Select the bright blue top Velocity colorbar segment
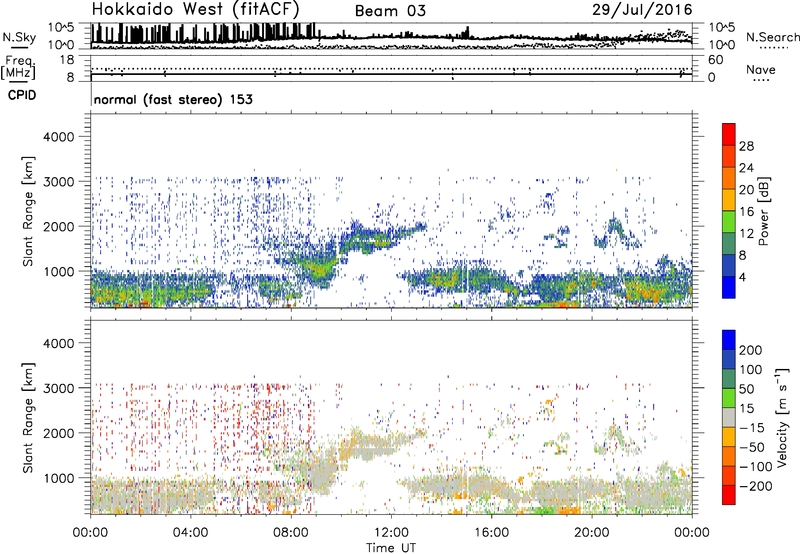This screenshot has height=554, width=800. pyautogui.click(x=729, y=340)
